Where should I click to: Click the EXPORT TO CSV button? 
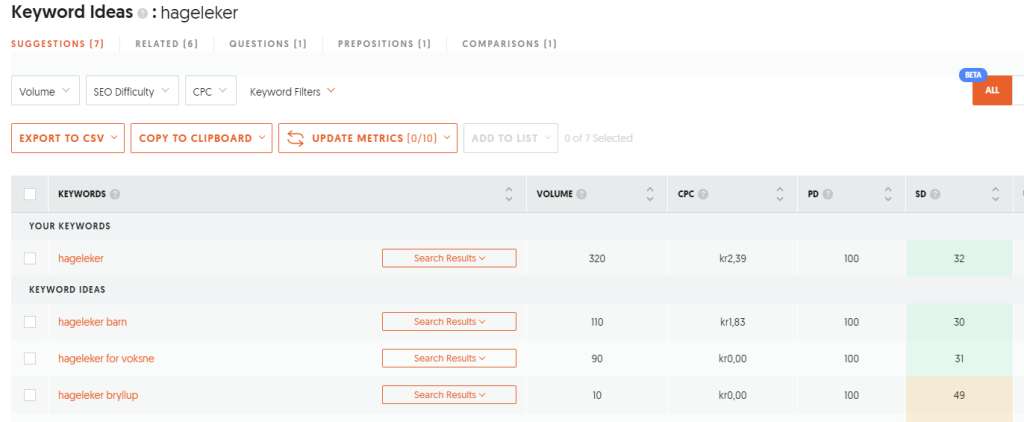(x=67, y=138)
